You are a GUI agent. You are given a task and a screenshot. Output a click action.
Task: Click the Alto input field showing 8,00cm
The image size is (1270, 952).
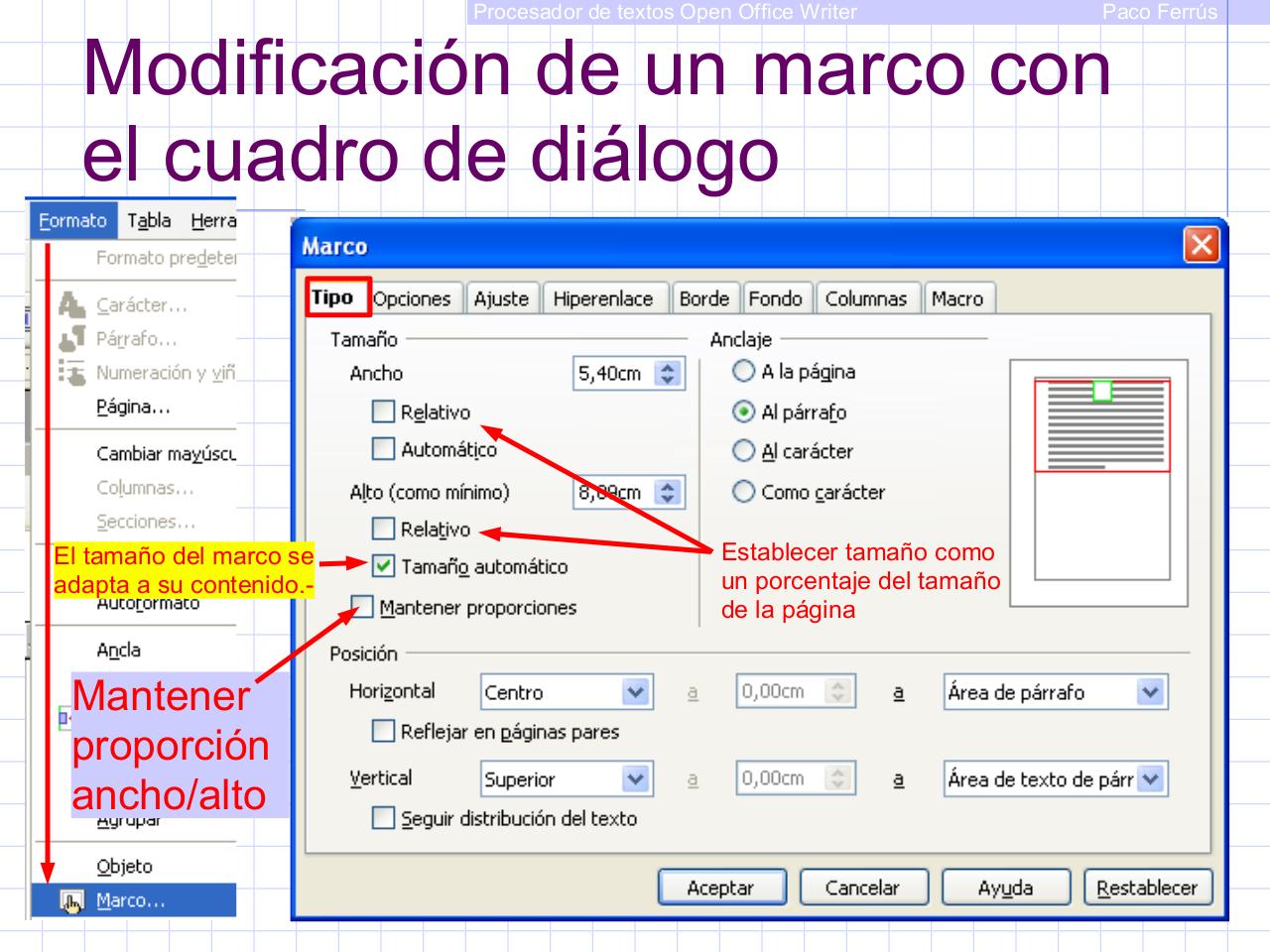610,491
